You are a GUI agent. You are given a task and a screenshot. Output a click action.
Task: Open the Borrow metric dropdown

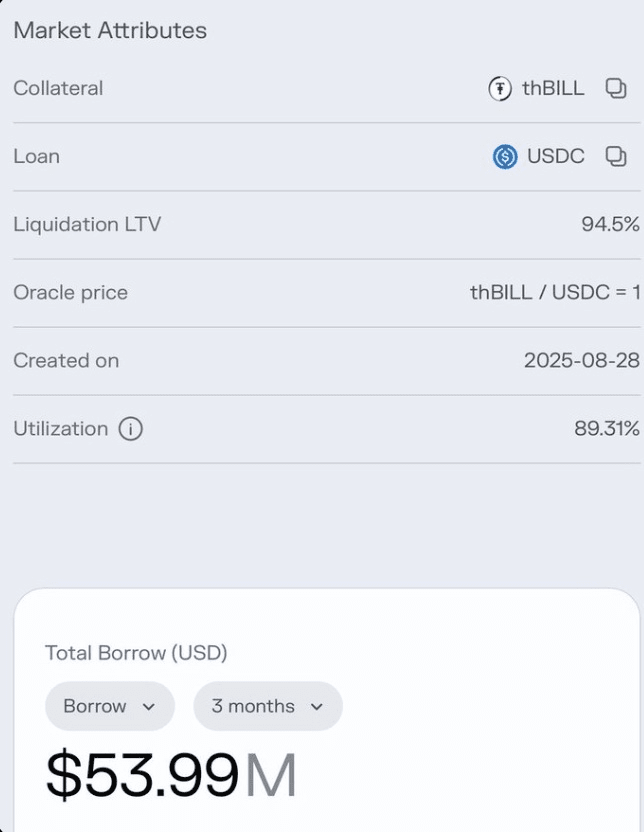pos(109,706)
